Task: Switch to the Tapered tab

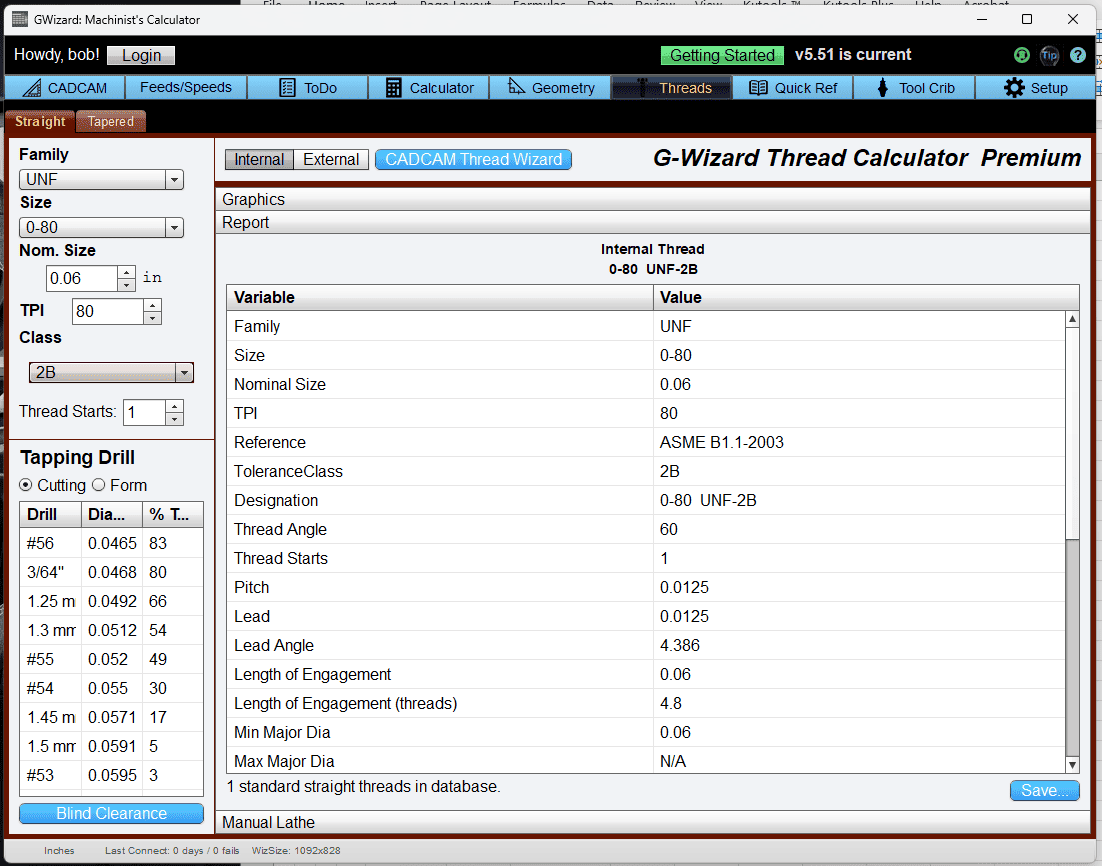Action: click(110, 121)
